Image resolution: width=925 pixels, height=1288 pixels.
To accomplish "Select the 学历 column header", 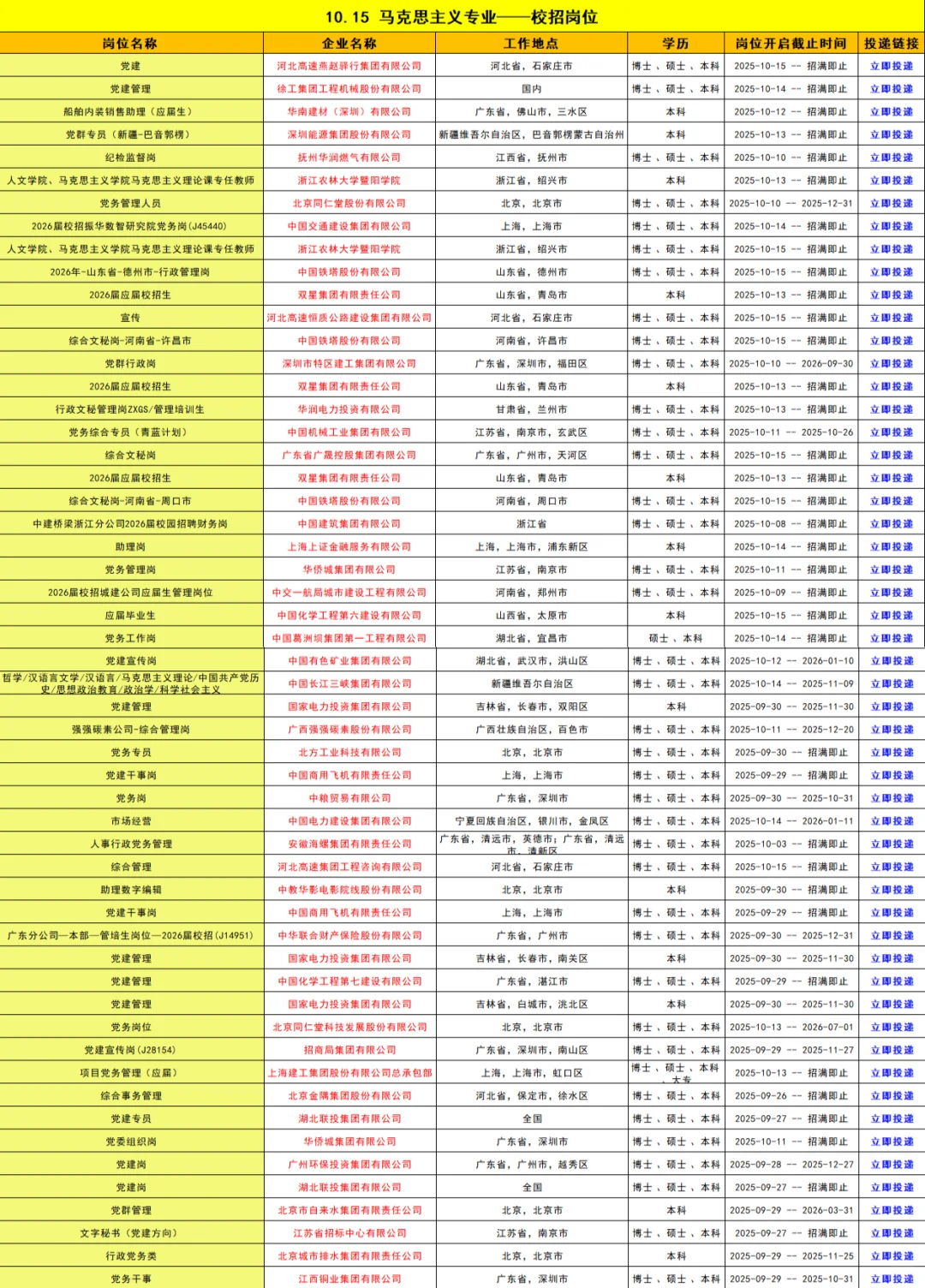I will pyautogui.click(x=676, y=44).
